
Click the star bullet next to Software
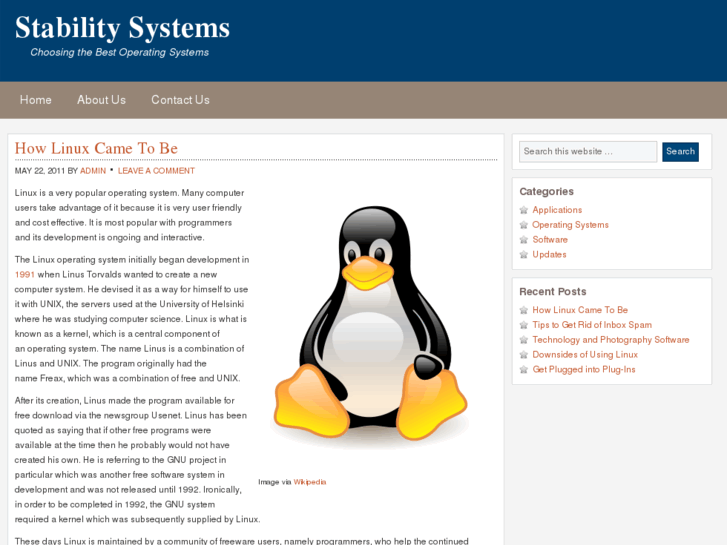point(523,240)
